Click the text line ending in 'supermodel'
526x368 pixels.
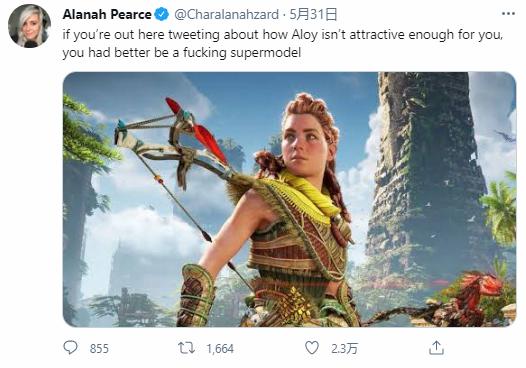coord(181,53)
